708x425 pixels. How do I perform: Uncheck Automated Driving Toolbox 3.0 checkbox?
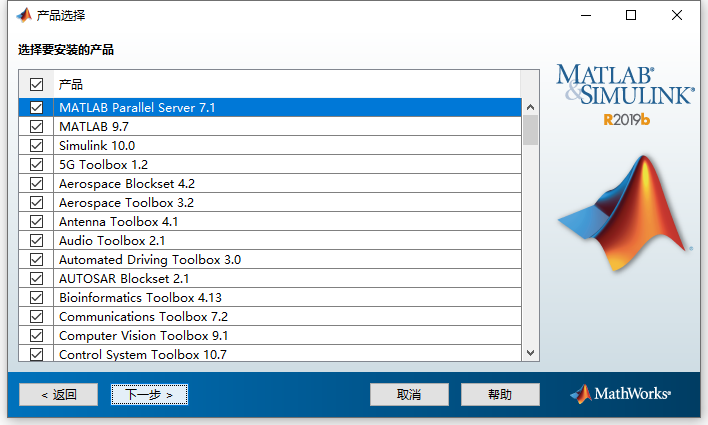[x=37, y=259]
